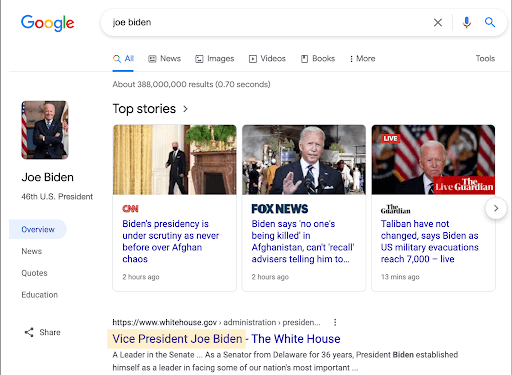512x375 pixels.
Task: Open the Top stories heading link
Action: point(144,109)
